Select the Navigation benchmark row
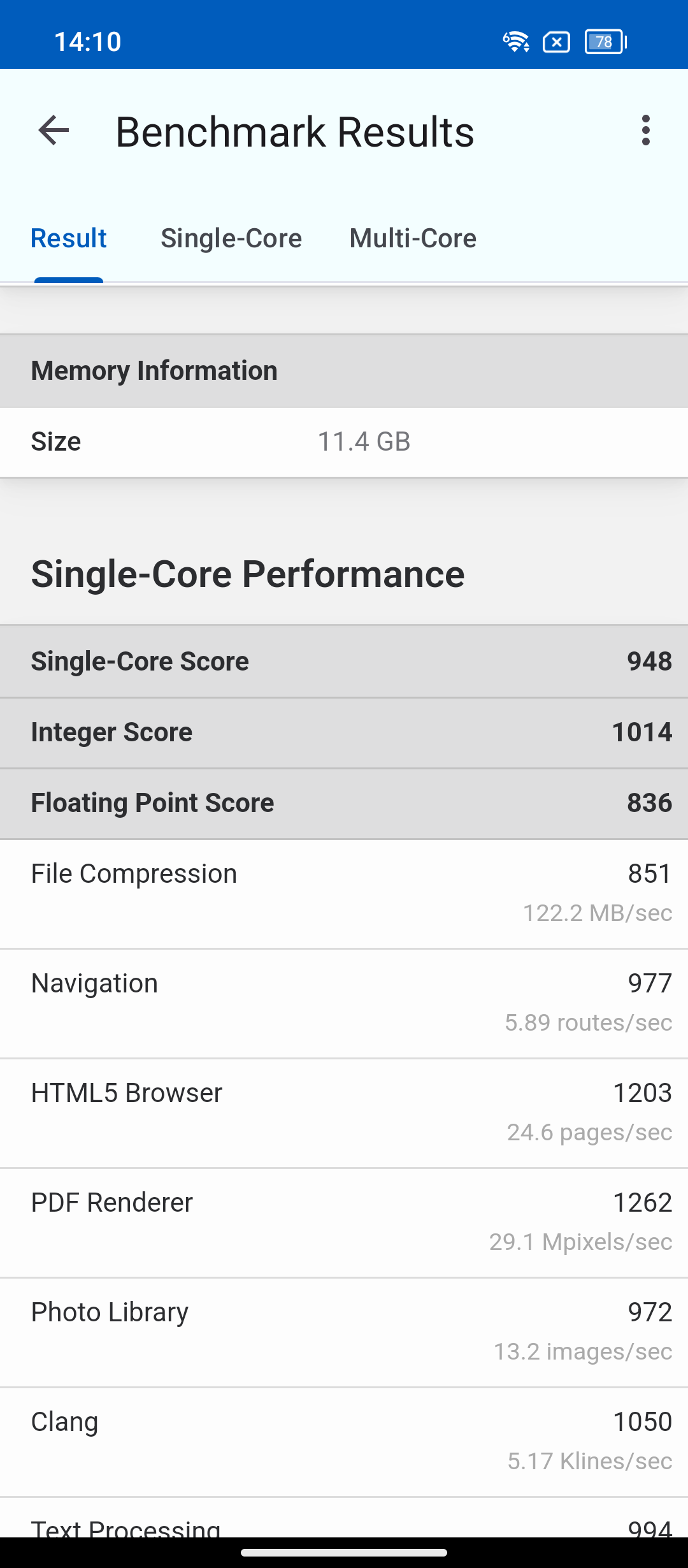The image size is (688, 1568). (x=344, y=1003)
